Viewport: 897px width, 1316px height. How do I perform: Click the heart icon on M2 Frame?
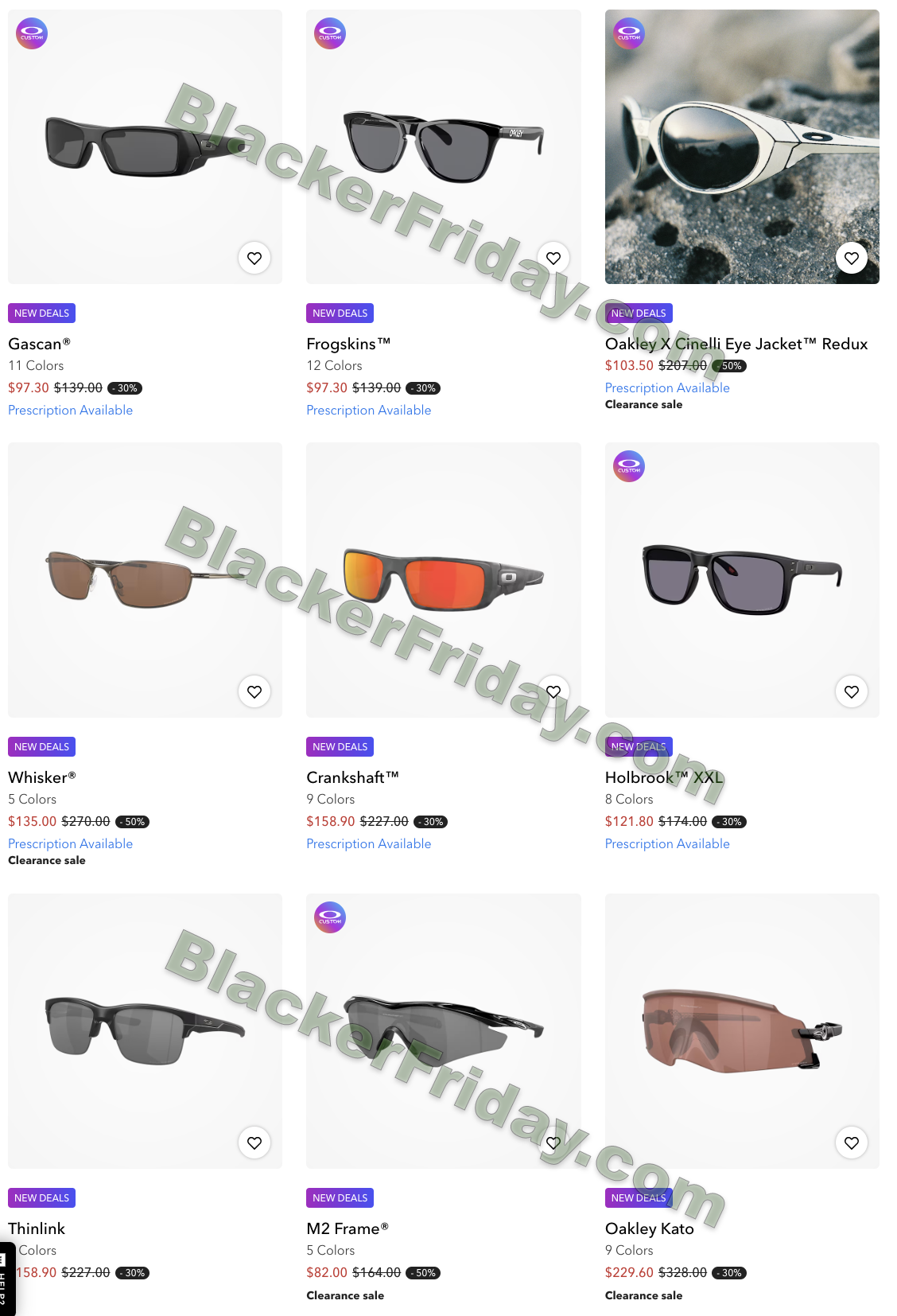553,1143
